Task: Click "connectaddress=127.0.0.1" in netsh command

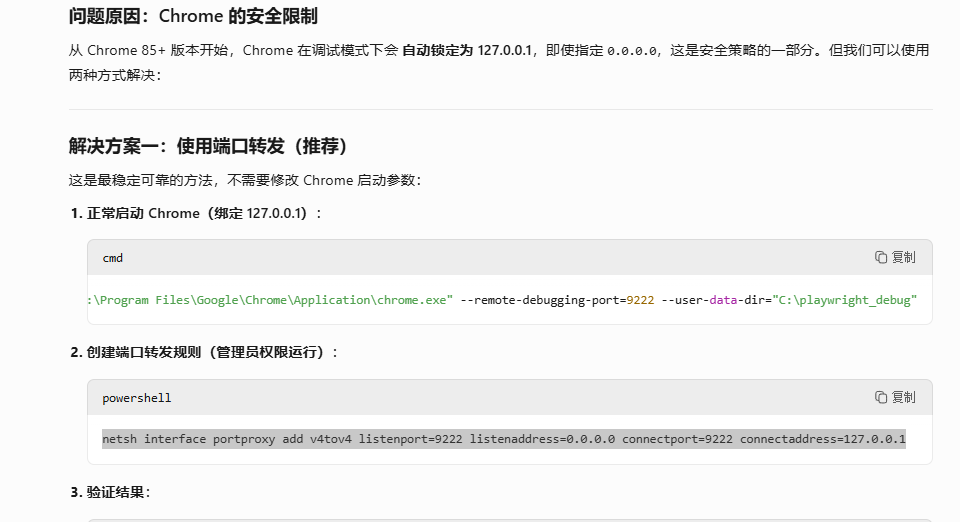Action: pyautogui.click(x=822, y=439)
